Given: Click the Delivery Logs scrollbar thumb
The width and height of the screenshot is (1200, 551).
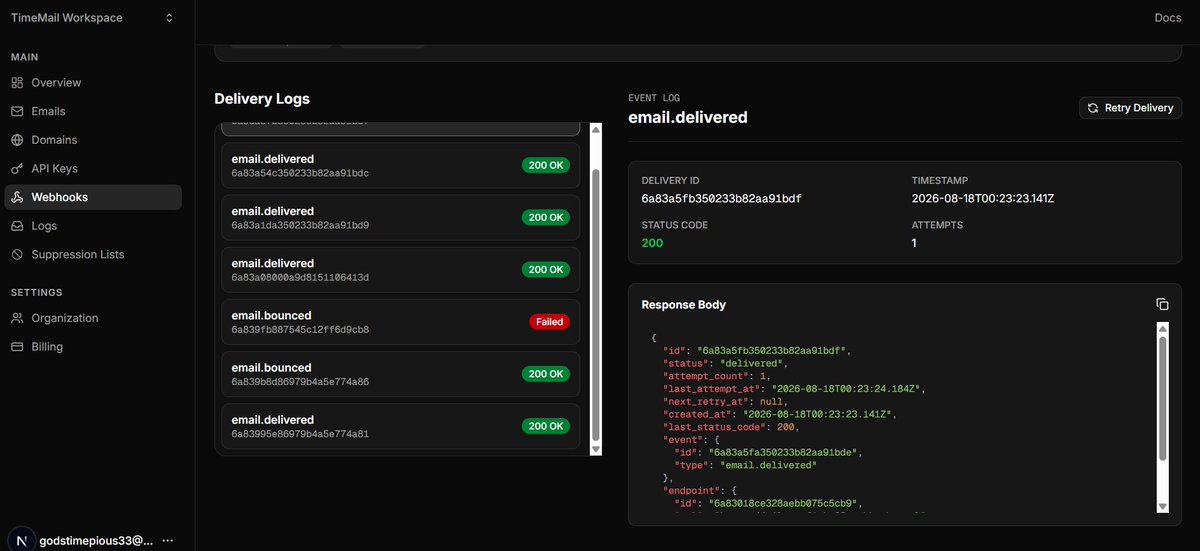Looking at the screenshot, I should (x=596, y=305).
